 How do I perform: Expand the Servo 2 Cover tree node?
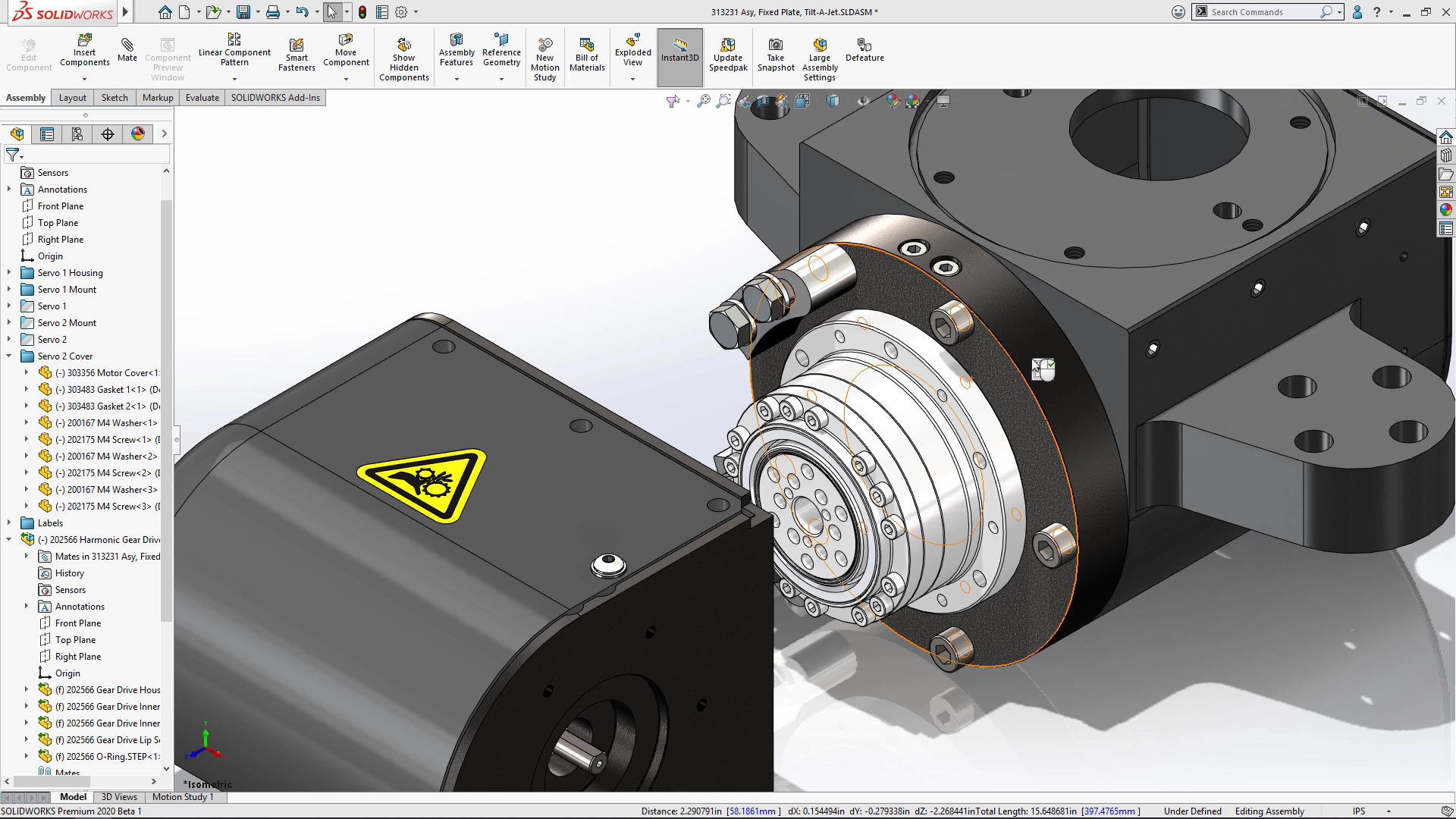[9, 356]
